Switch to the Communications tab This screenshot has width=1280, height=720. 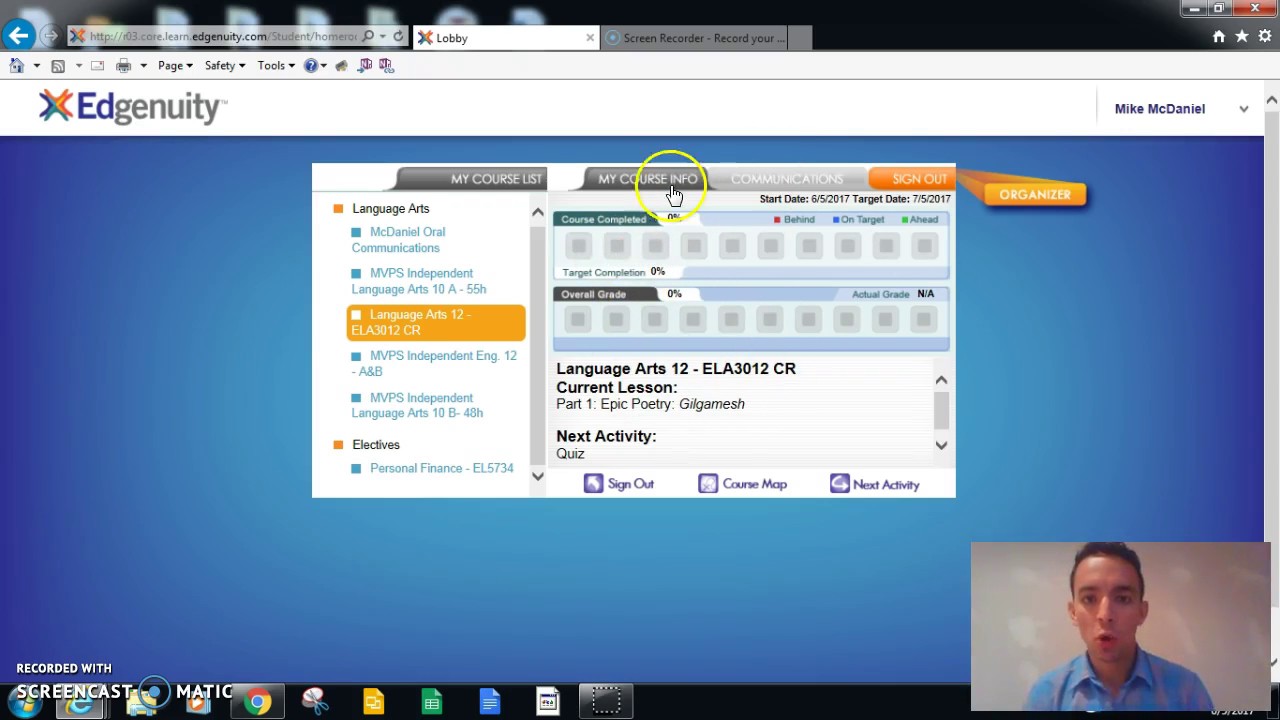pos(786,179)
